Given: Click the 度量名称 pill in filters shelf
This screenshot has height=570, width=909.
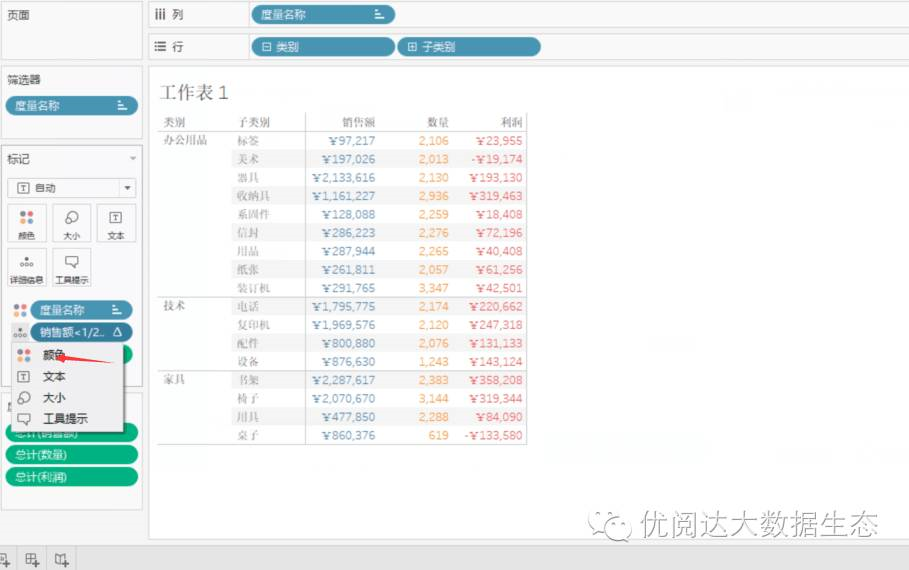Looking at the screenshot, I should point(71,106).
